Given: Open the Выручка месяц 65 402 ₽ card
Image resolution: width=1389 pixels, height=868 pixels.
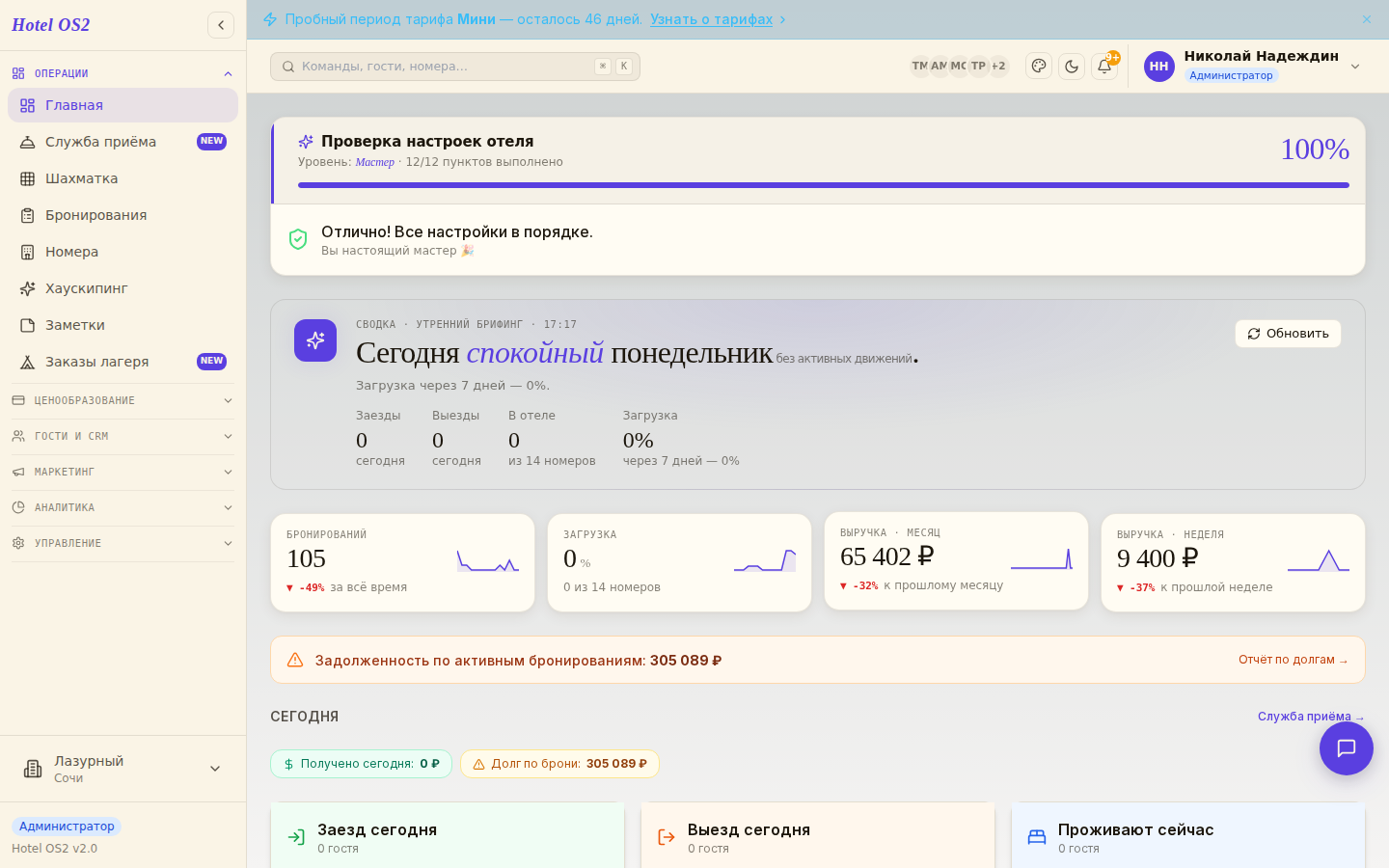Looking at the screenshot, I should pyautogui.click(x=956, y=560).
